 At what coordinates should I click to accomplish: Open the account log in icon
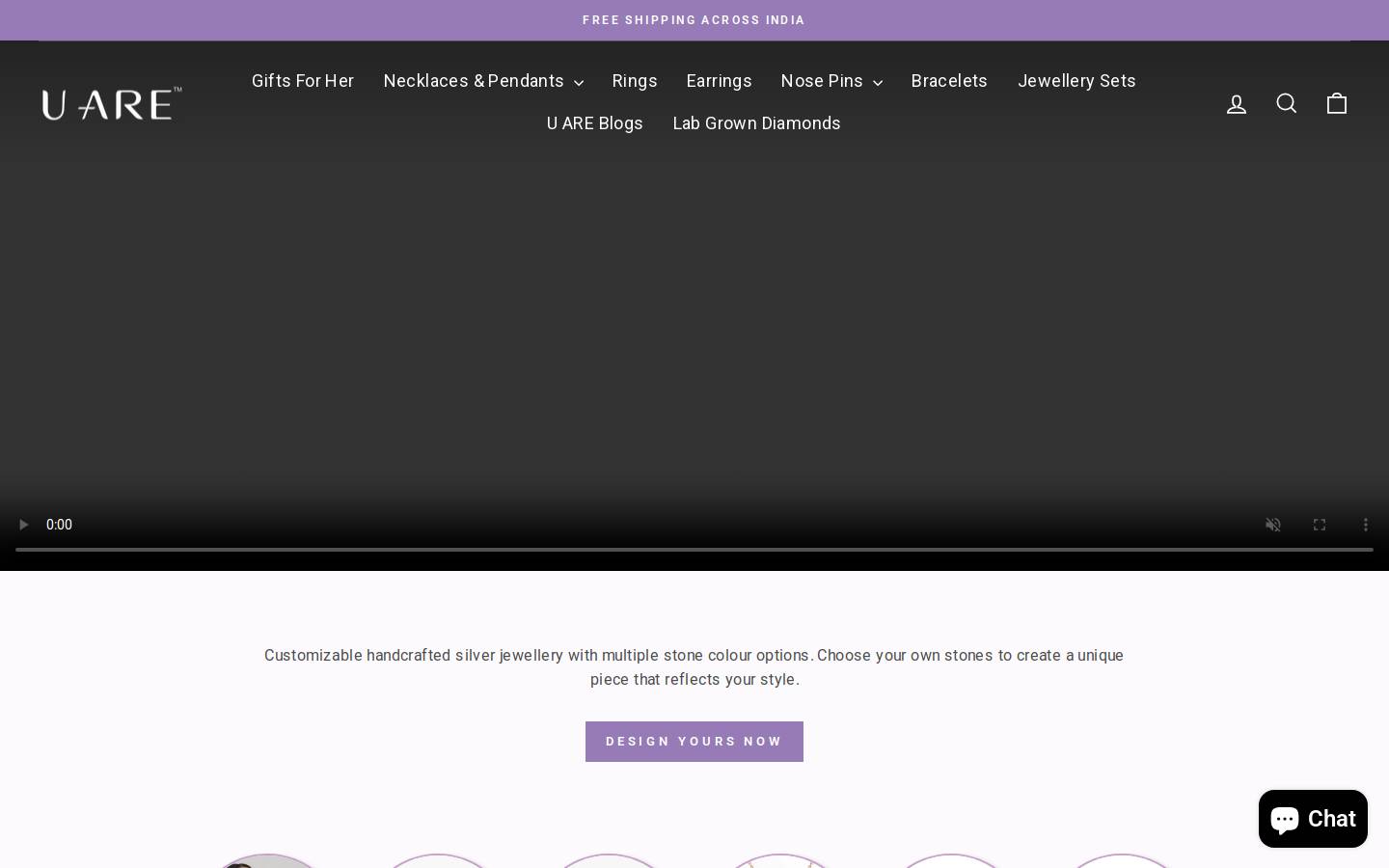[x=1237, y=104]
